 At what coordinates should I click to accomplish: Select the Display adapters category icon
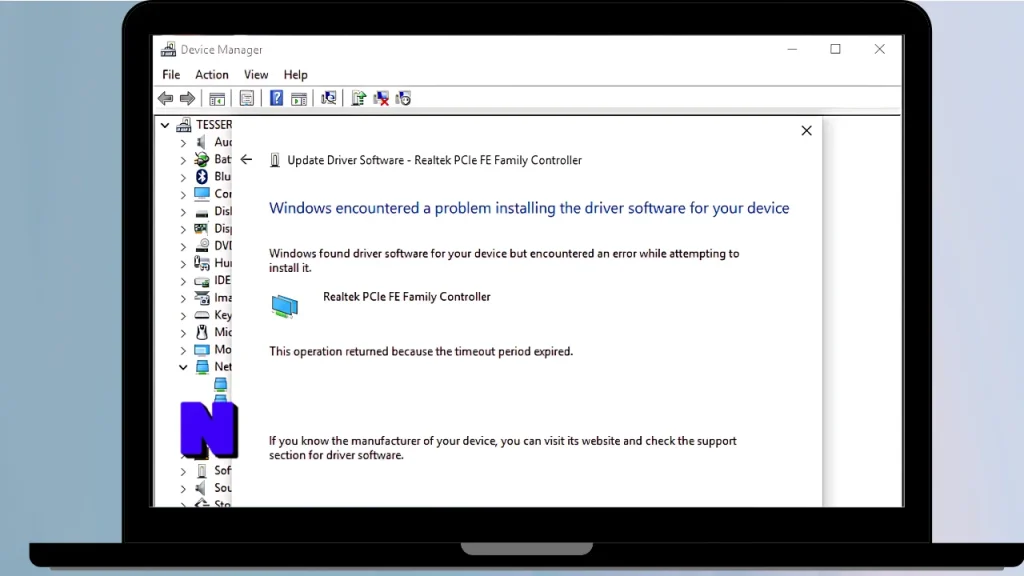tap(202, 229)
